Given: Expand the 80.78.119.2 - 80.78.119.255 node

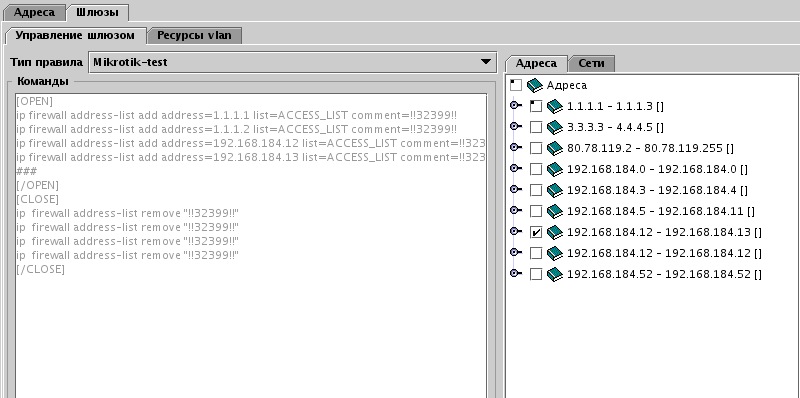Looking at the screenshot, I should click(x=516, y=147).
